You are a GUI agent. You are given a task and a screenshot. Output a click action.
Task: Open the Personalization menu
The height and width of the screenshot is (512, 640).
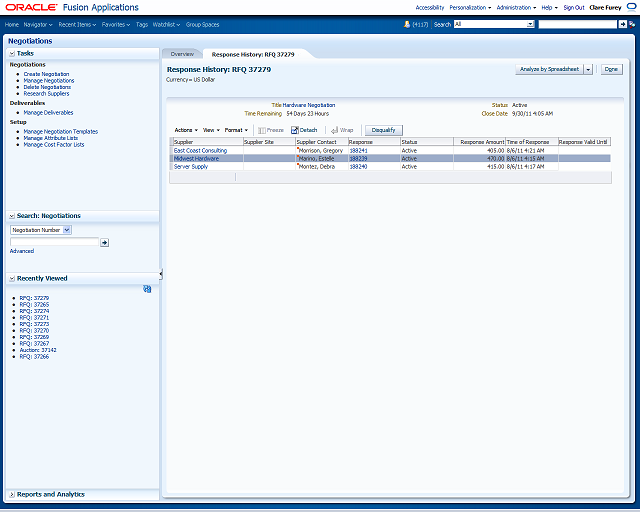(470, 7)
